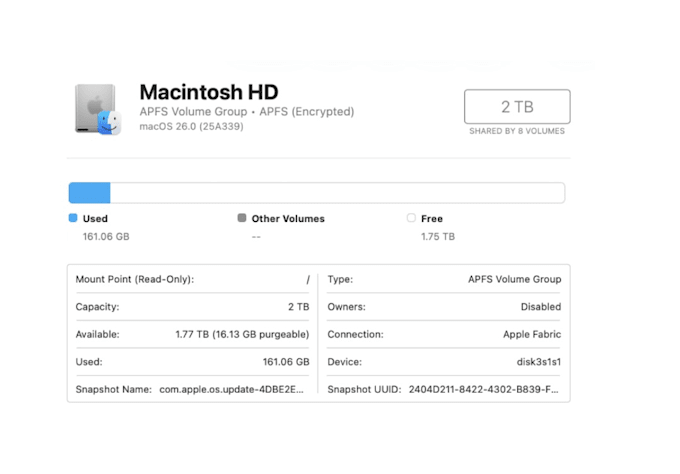The width and height of the screenshot is (680, 474).
Task: Click the 'Apple Fabric' connection value
Action: pos(532,334)
